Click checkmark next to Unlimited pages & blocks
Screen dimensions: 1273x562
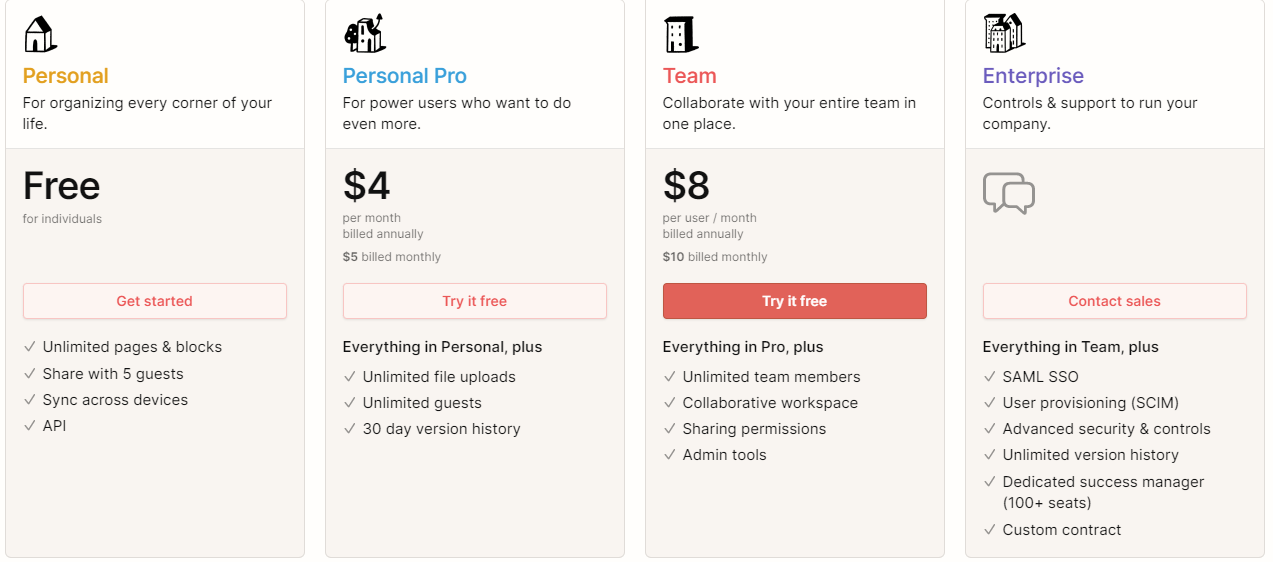pos(30,347)
